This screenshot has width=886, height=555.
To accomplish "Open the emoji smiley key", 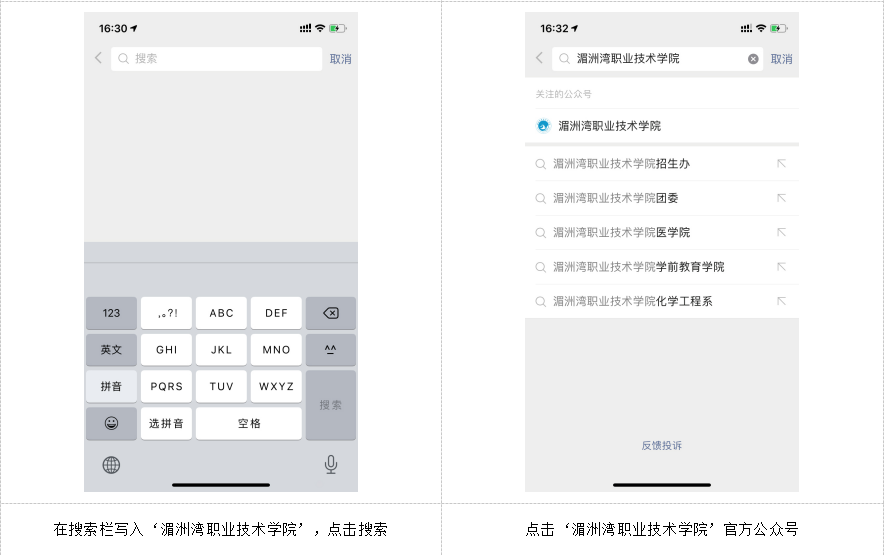I will [111, 423].
